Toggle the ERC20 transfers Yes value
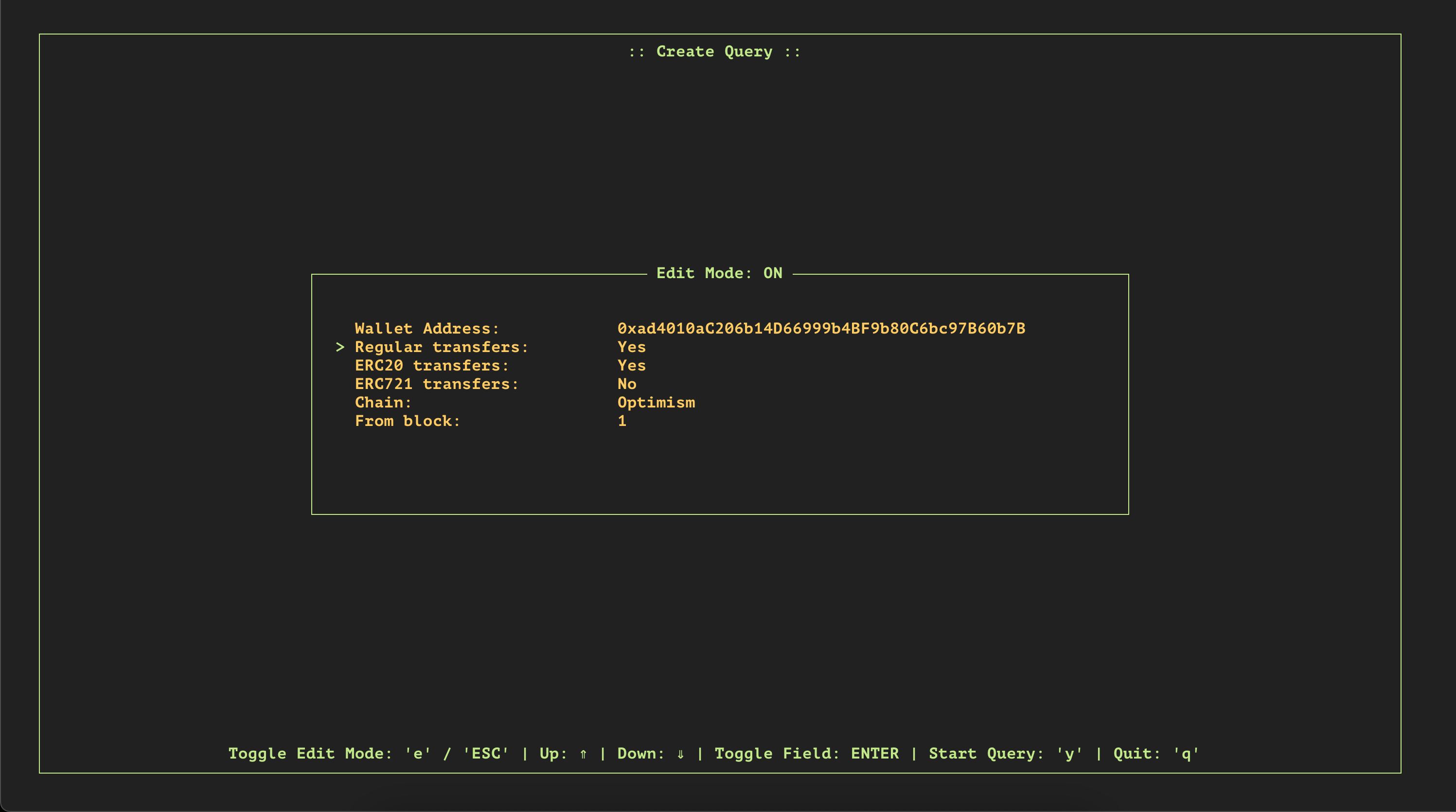The width and height of the screenshot is (1456, 812). pos(631,366)
